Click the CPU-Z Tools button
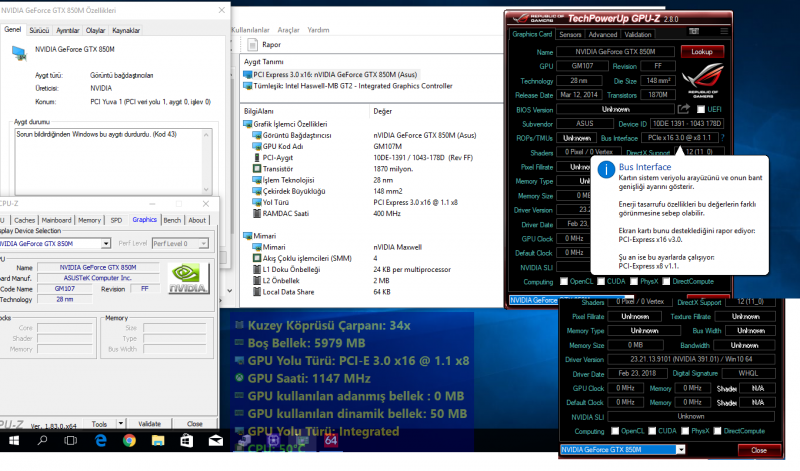Image resolution: width=800 pixels, height=471 pixels. click(x=99, y=424)
